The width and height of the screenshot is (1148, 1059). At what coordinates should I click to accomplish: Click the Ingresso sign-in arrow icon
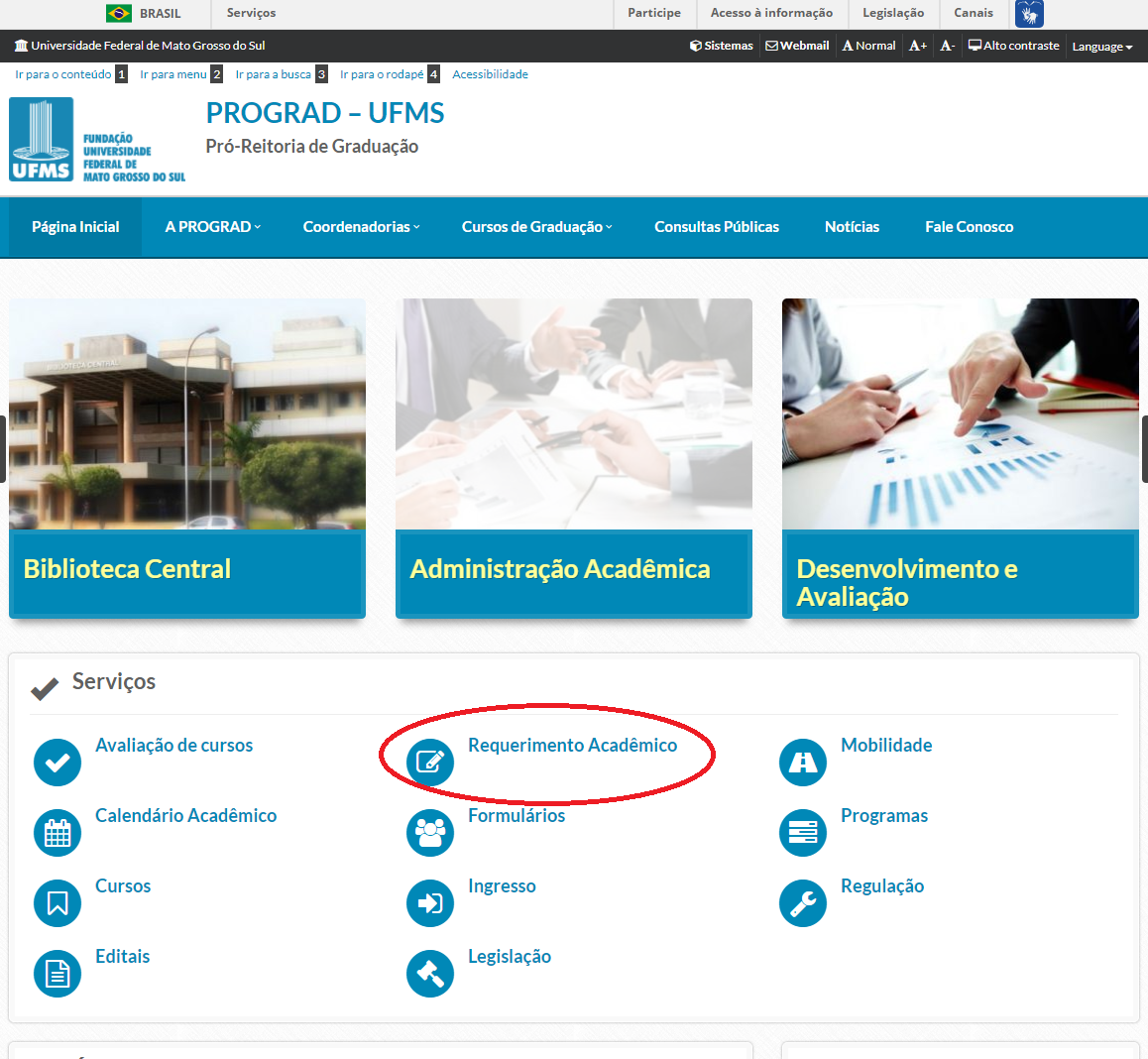[x=430, y=903]
